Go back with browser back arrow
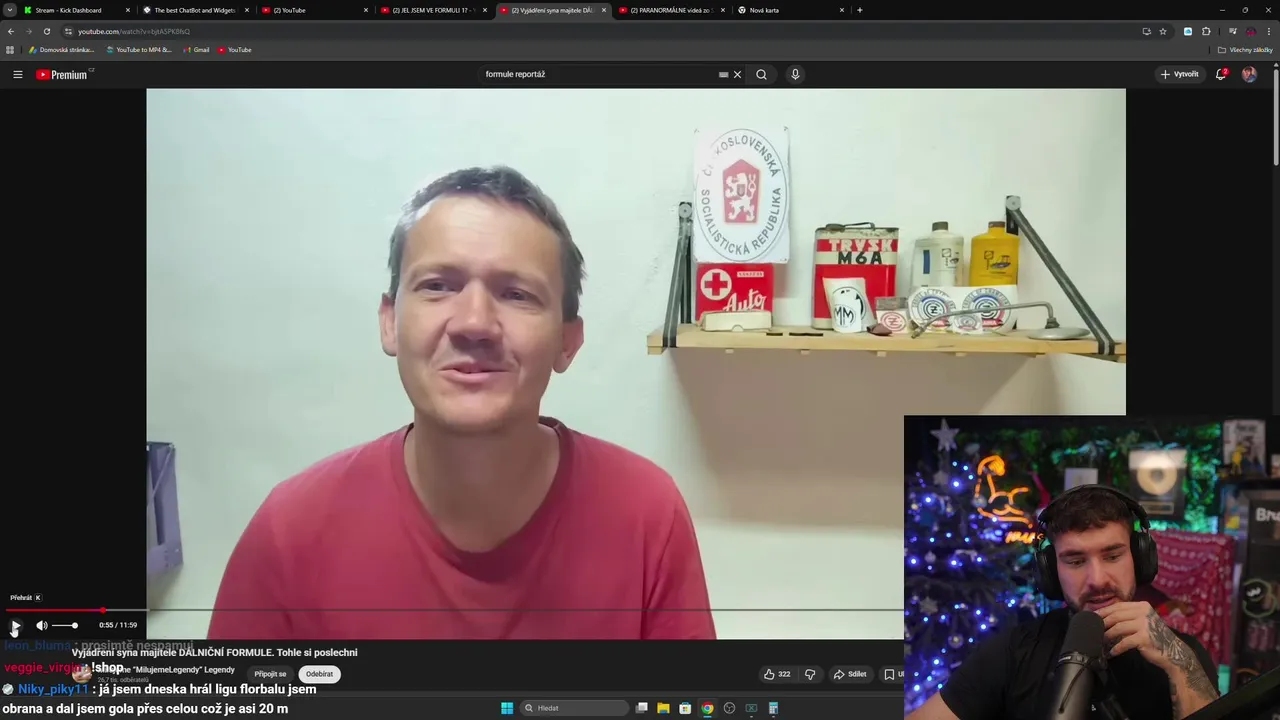 click(x=11, y=31)
